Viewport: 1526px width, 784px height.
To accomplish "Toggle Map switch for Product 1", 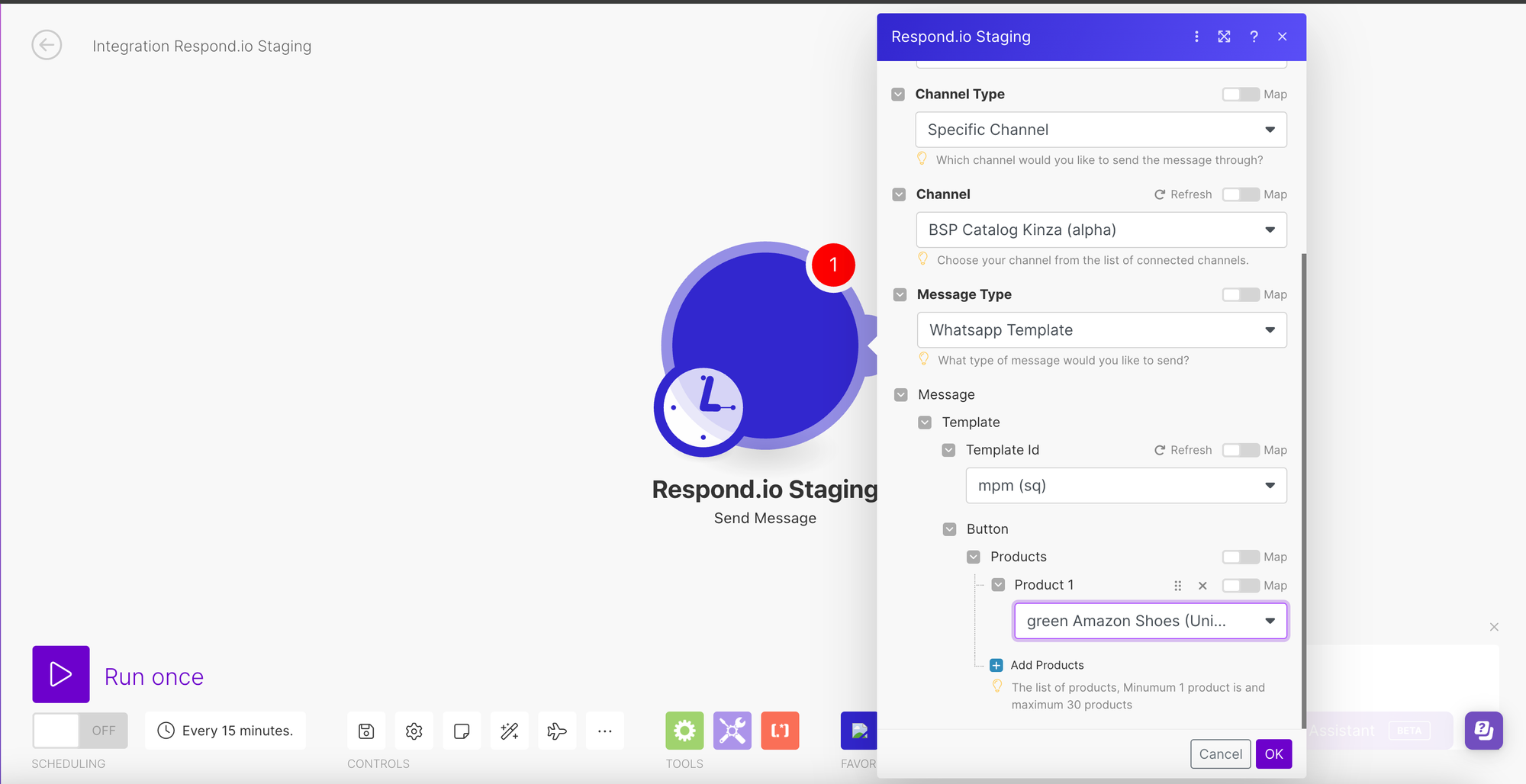I will click(x=1241, y=586).
